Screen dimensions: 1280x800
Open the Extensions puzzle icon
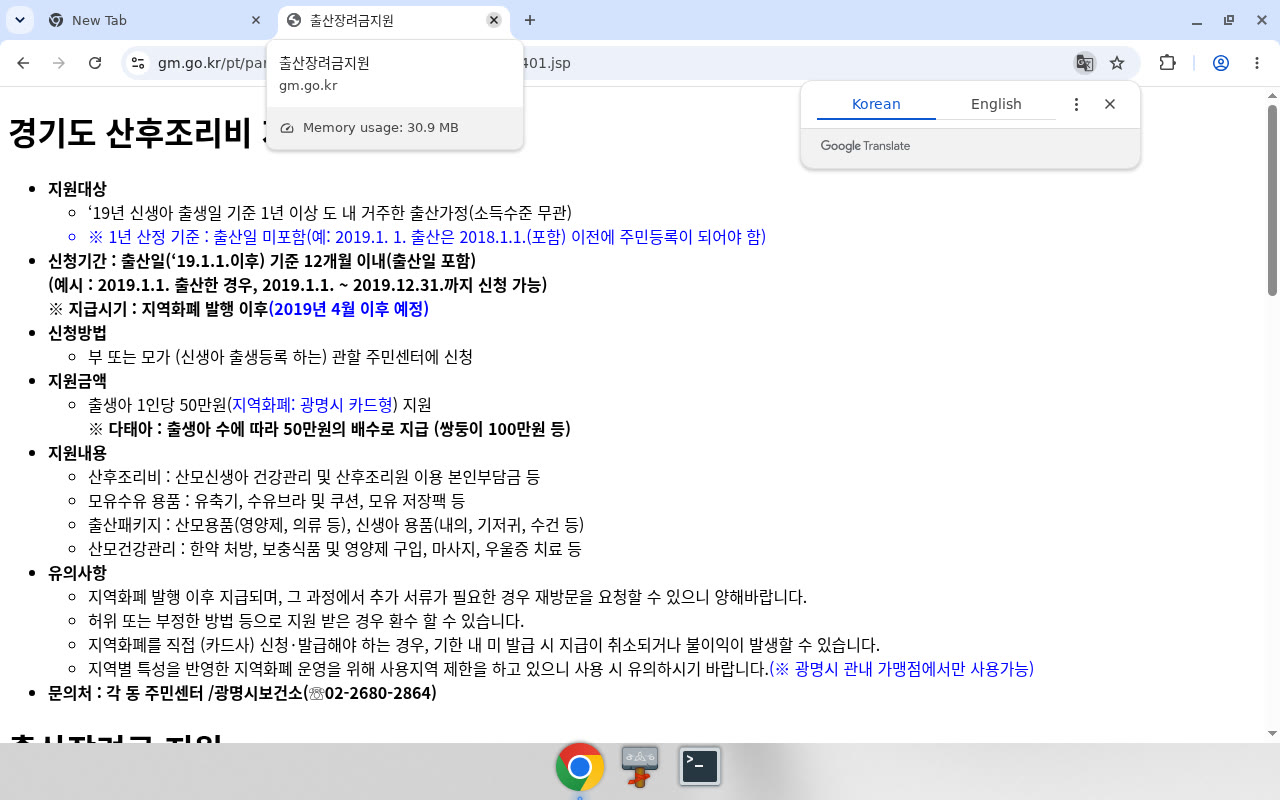[1167, 63]
